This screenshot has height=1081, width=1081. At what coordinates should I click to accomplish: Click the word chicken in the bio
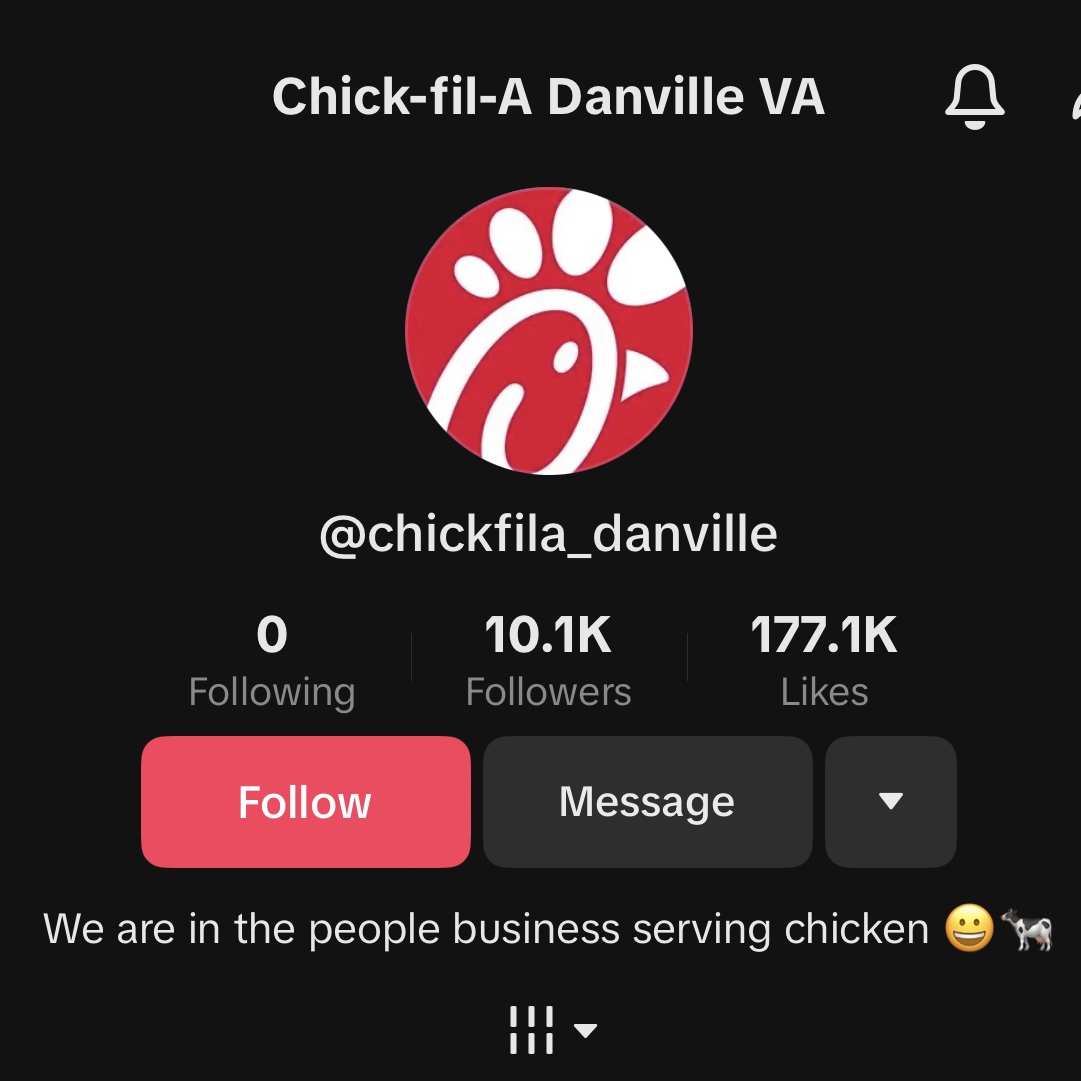coord(857,929)
